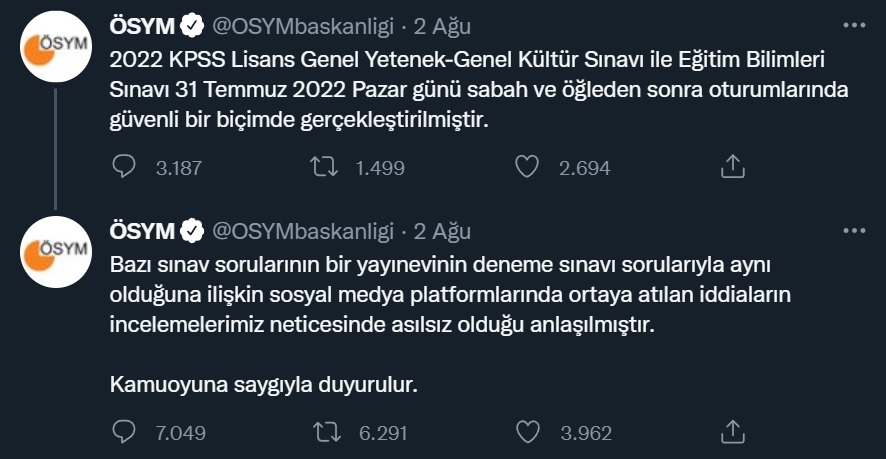Retweet the second tweet with 6.291 retweets
Image resolution: width=886 pixels, height=459 pixels.
click(x=327, y=432)
